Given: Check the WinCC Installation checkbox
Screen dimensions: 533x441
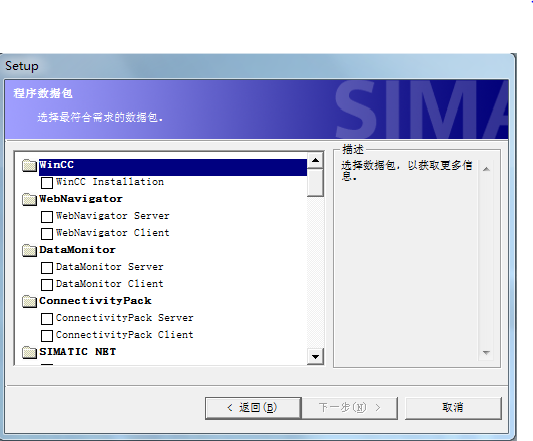Looking at the screenshot, I should tap(47, 183).
